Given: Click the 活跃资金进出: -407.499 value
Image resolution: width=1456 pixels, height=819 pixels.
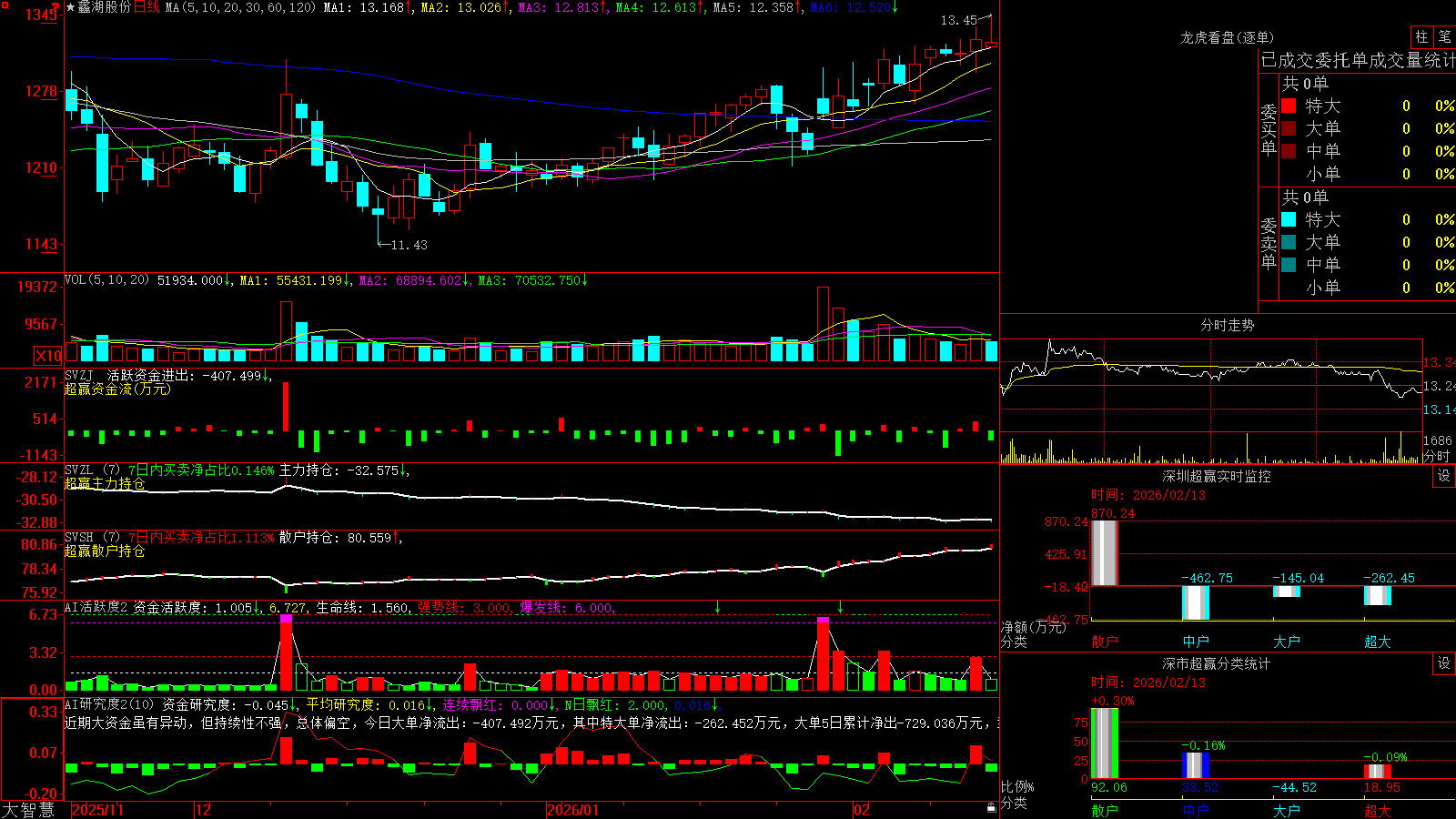Looking at the screenshot, I should coord(184,375).
